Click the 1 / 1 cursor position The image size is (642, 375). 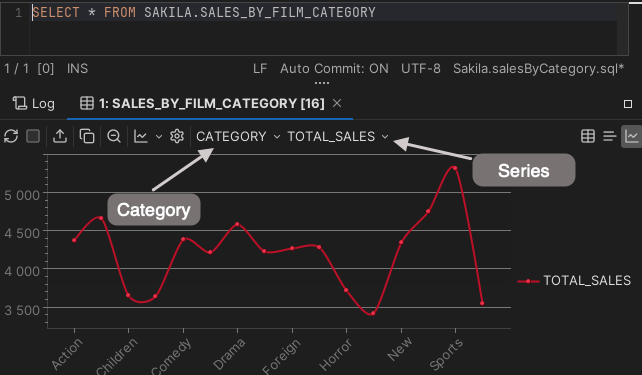(x=16, y=68)
